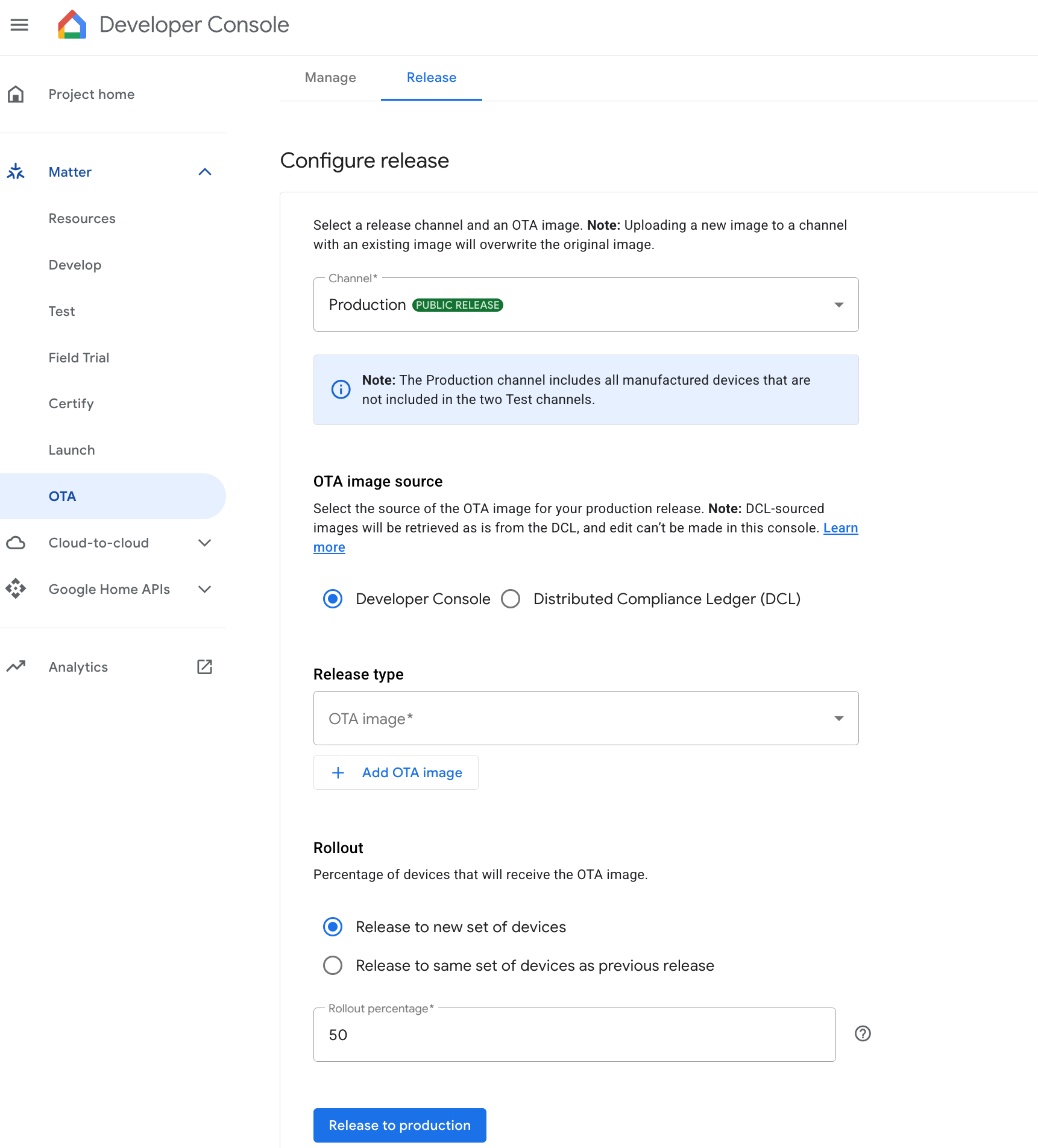Select OTA in the sidebar
The width and height of the screenshot is (1038, 1148).
pyautogui.click(x=62, y=496)
